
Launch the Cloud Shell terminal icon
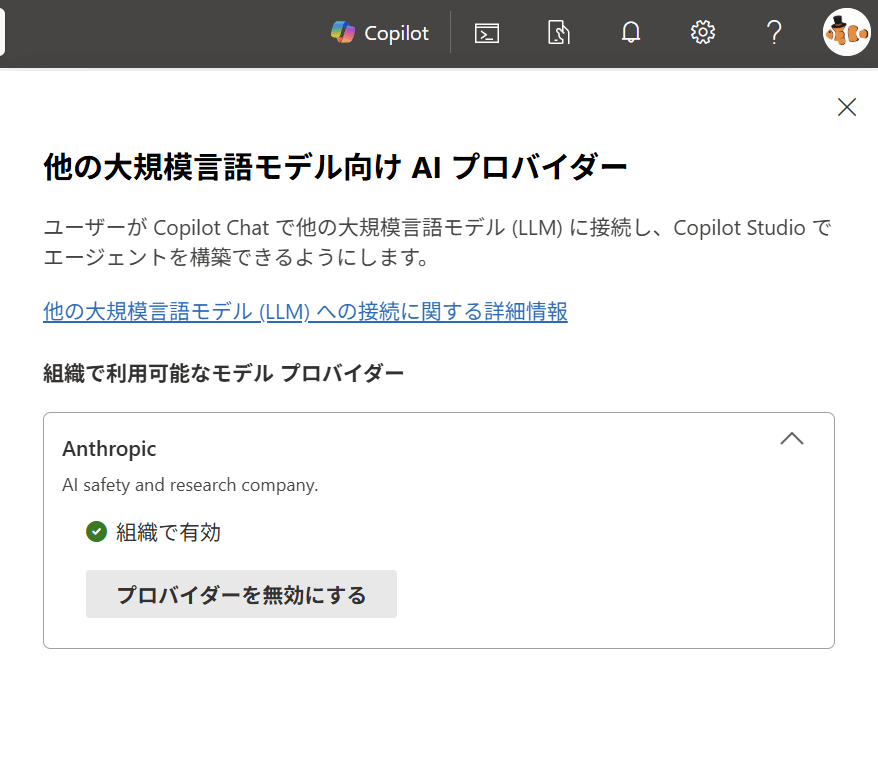point(487,33)
